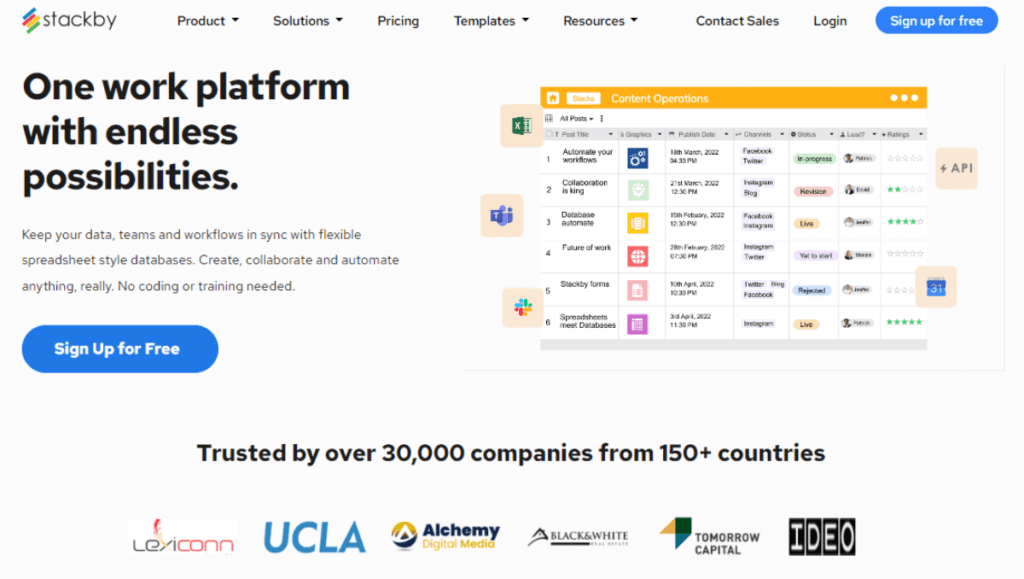The width and height of the screenshot is (1024, 579).
Task: Open the All Posts view dropdown
Action: [578, 118]
